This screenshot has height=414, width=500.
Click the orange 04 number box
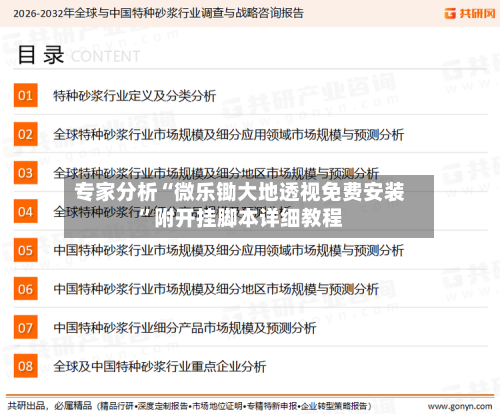coord(26,211)
